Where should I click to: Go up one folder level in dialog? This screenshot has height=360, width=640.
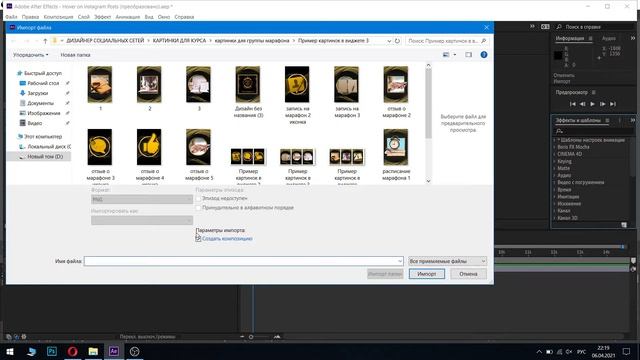pyautogui.click(x=45, y=41)
